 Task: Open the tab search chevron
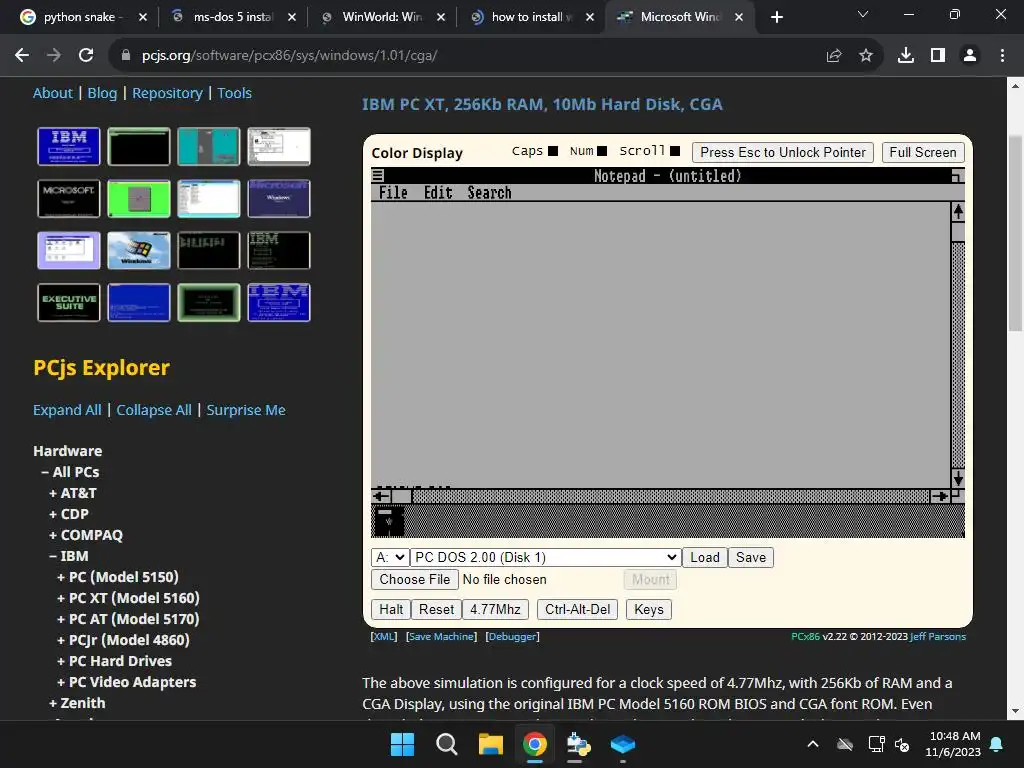pyautogui.click(x=863, y=14)
